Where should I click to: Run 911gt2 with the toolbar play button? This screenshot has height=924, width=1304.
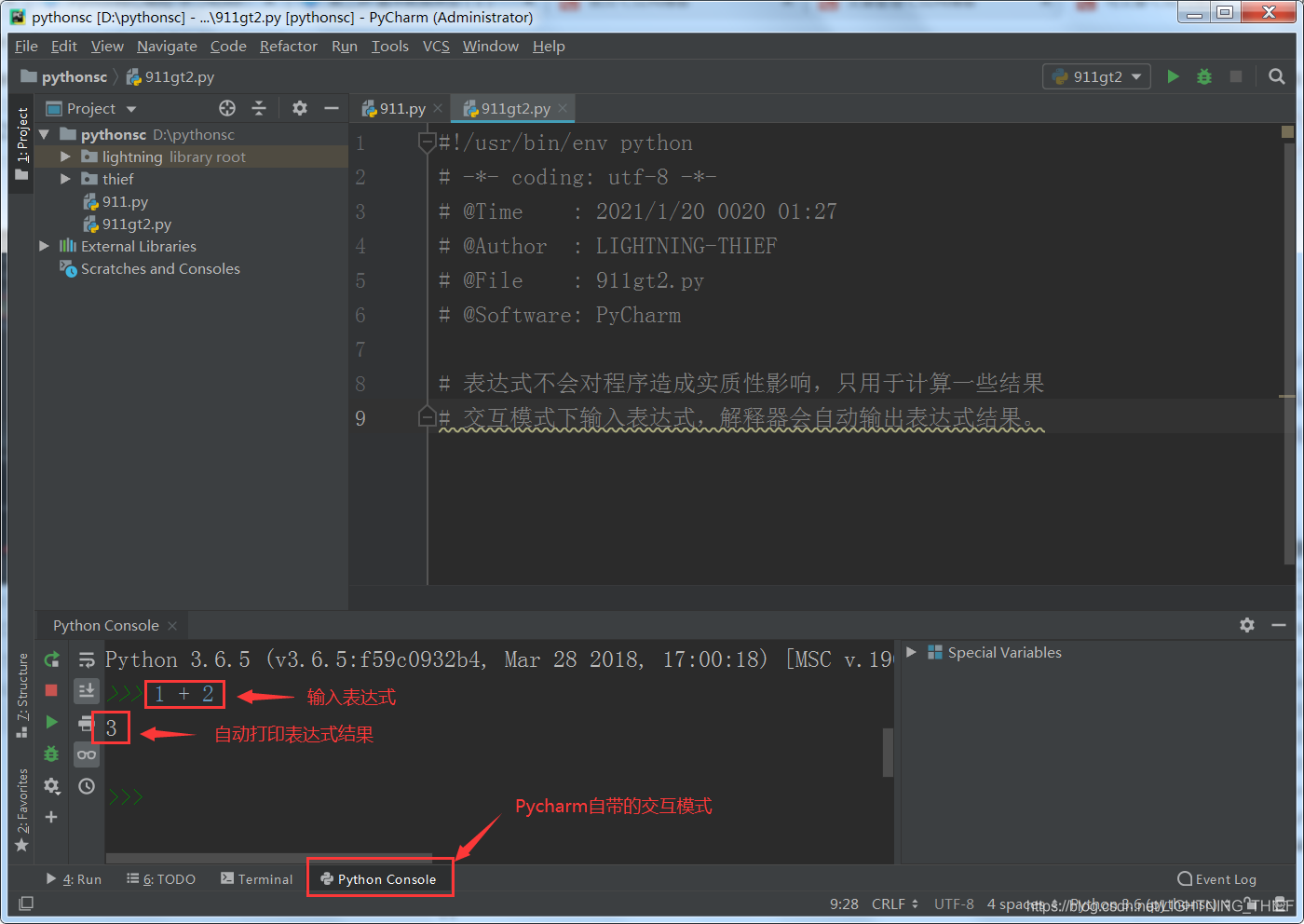(x=1174, y=76)
